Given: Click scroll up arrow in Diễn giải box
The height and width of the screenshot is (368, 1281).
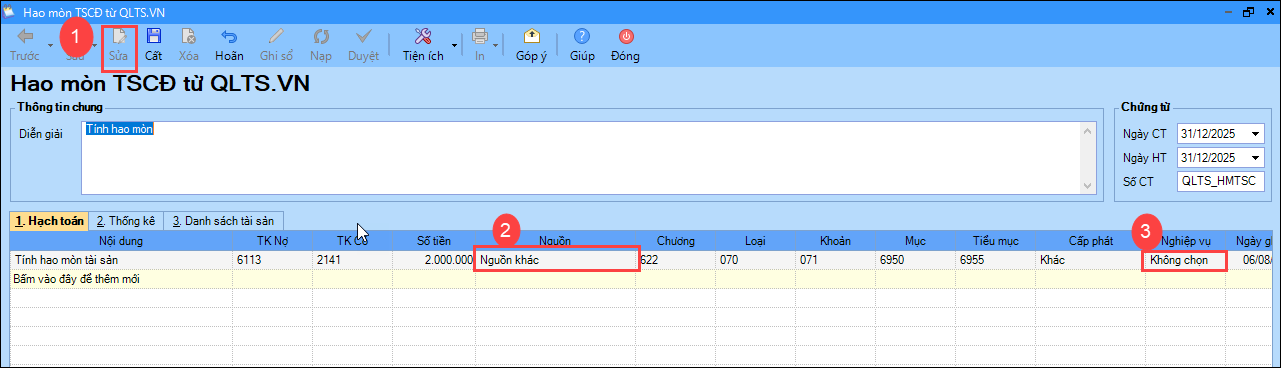Looking at the screenshot, I should tap(1089, 131).
